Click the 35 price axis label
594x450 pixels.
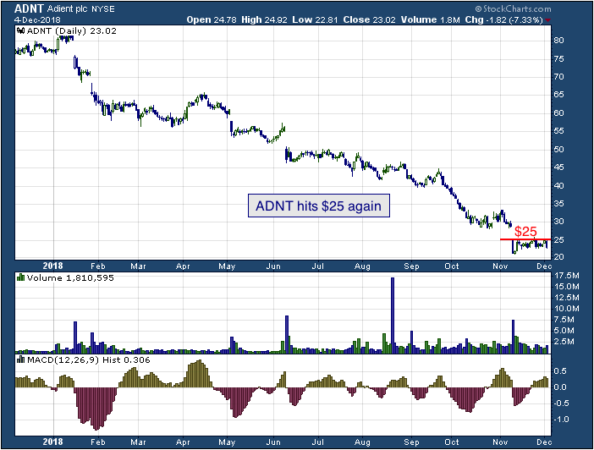pyautogui.click(x=559, y=204)
